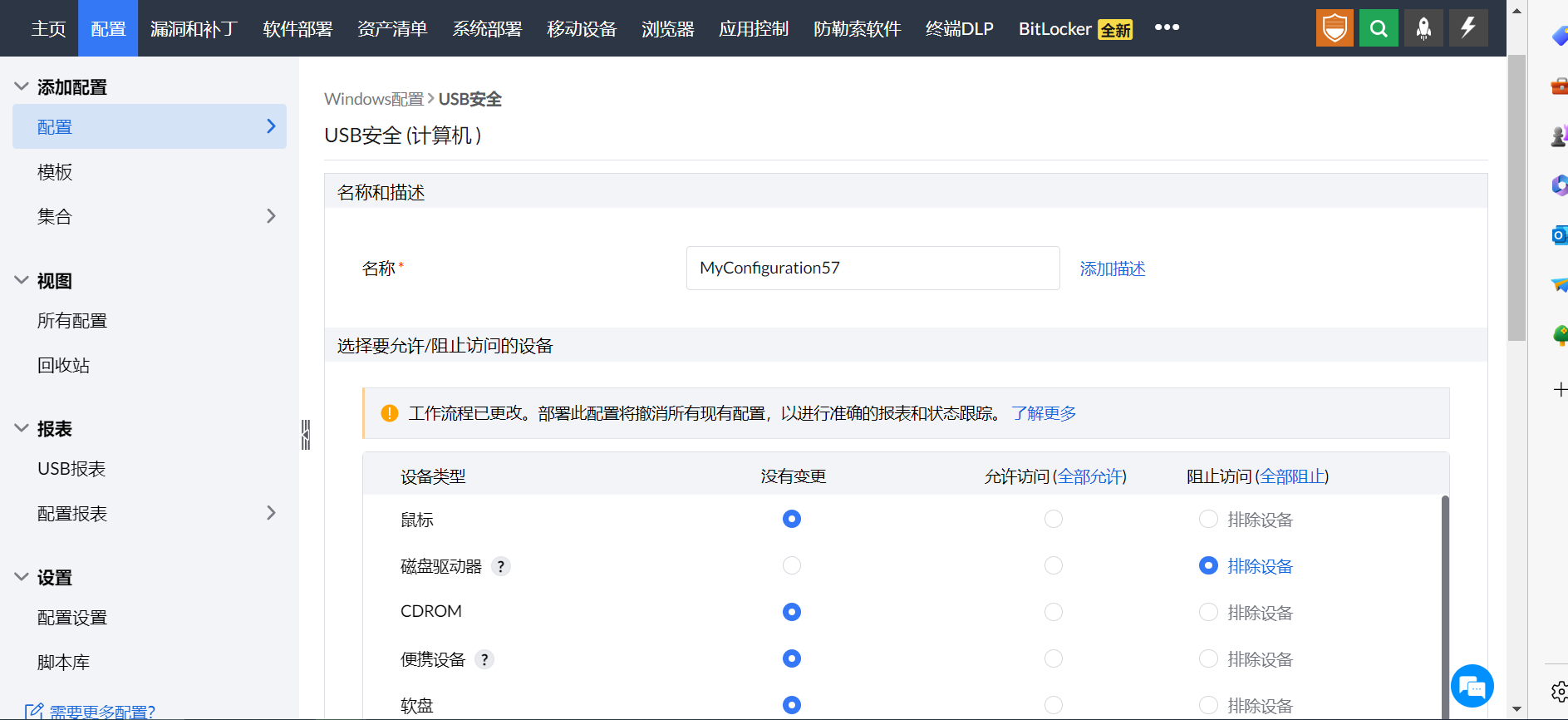This screenshot has height=720, width=1568.
Task: Select 阻止访问 for CDROM
Action: coord(1208,612)
